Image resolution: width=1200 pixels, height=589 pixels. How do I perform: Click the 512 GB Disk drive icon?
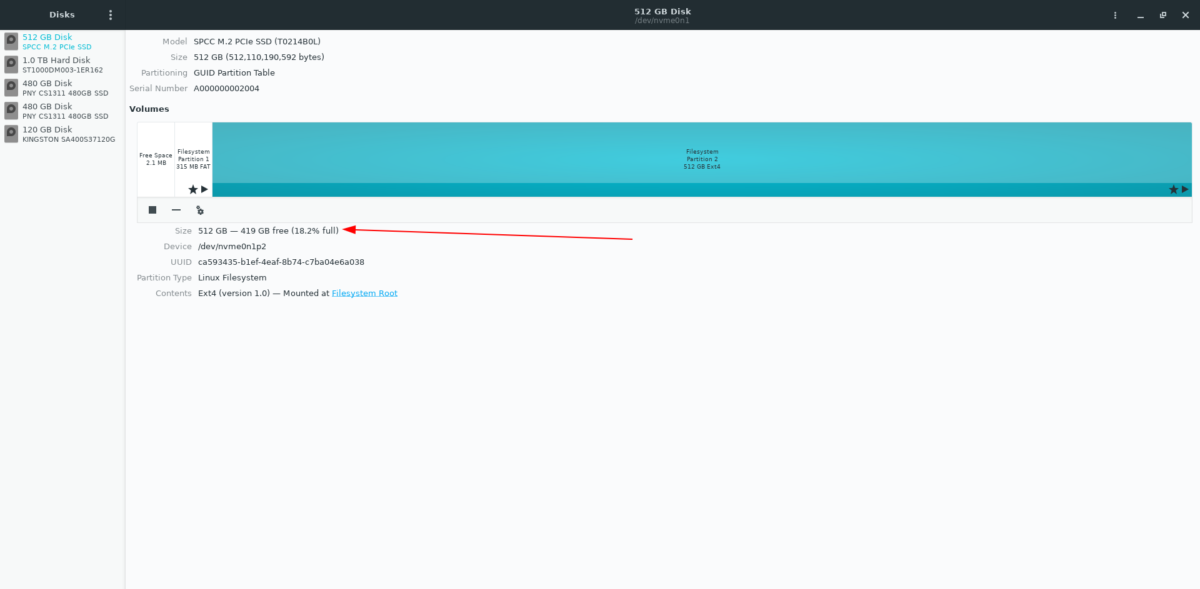[11, 41]
